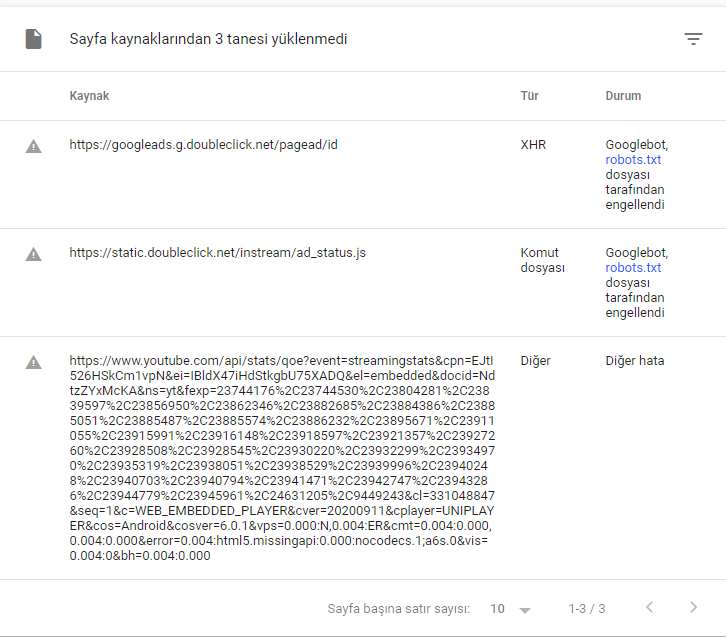This screenshot has width=726, height=637.
Task: Click the Diğer hata status text
Action: (635, 361)
